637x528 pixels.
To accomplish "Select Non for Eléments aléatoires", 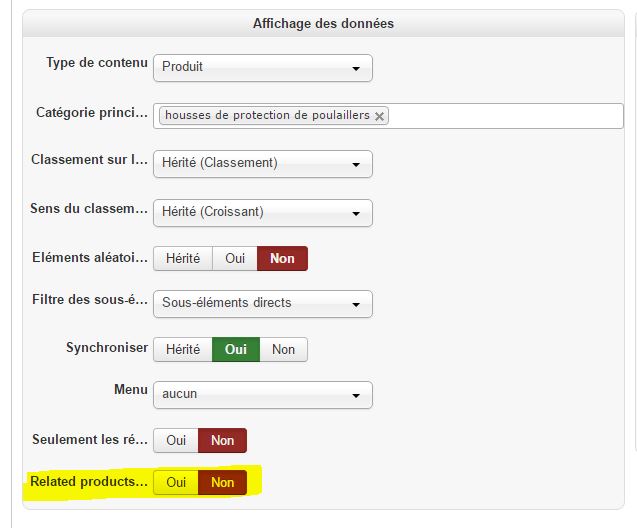I will point(282,258).
